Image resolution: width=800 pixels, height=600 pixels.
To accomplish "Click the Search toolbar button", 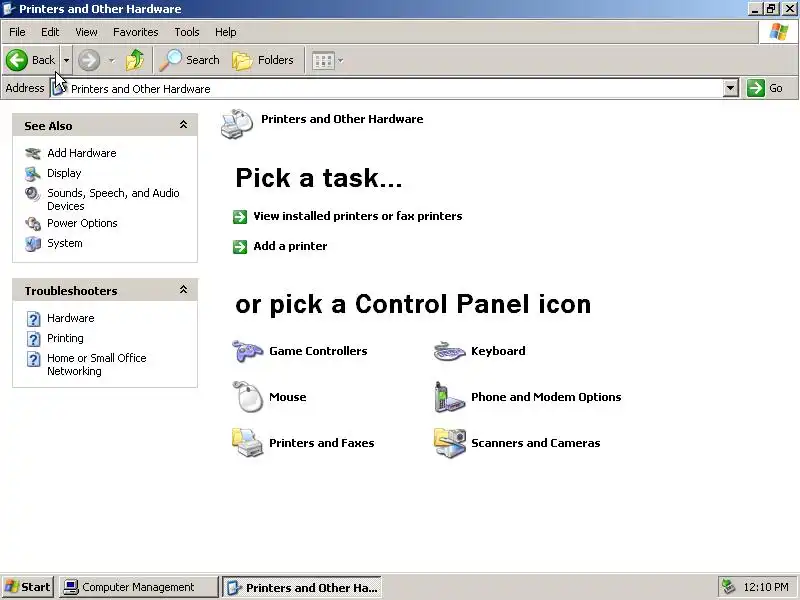I will [189, 60].
